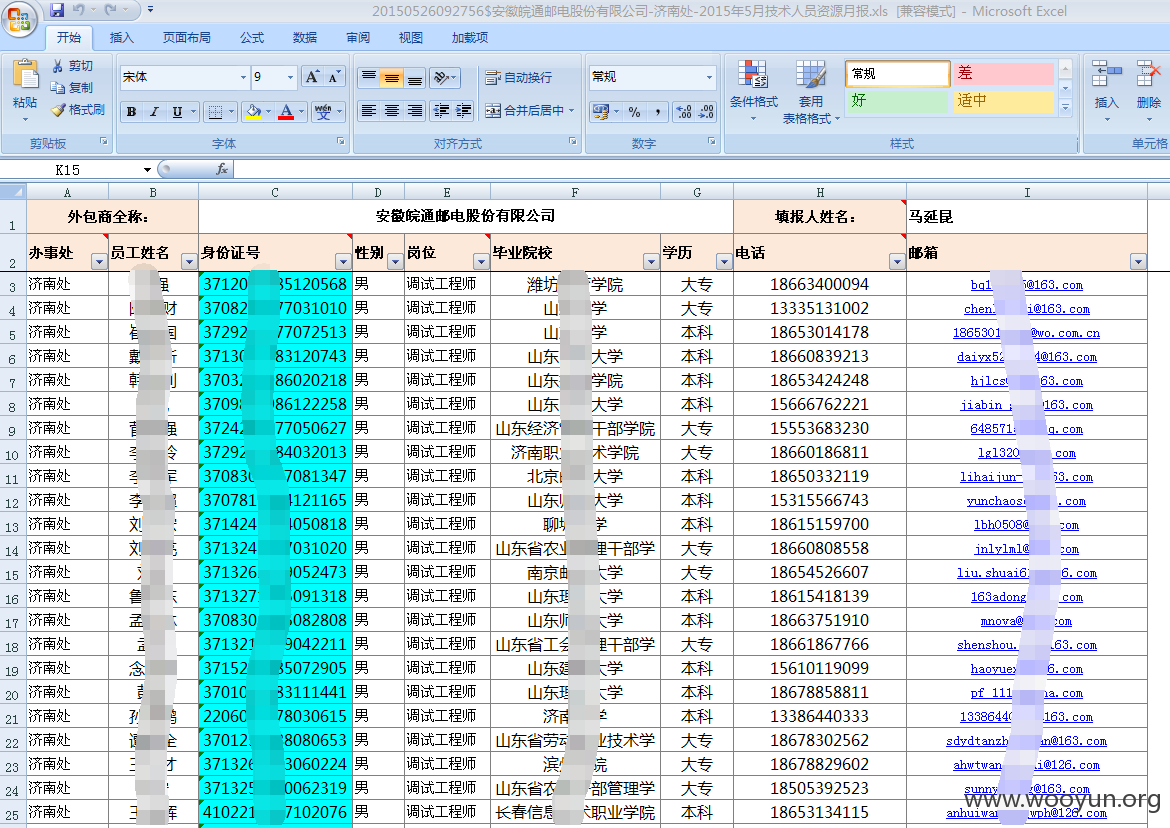Click 插入 insert cells icon
The width and height of the screenshot is (1170, 828).
[1107, 91]
